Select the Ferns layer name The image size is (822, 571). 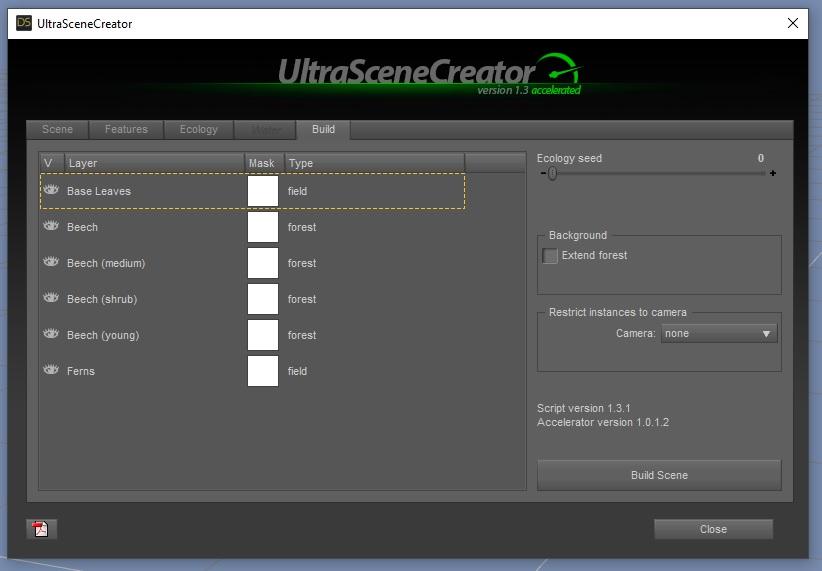point(81,371)
